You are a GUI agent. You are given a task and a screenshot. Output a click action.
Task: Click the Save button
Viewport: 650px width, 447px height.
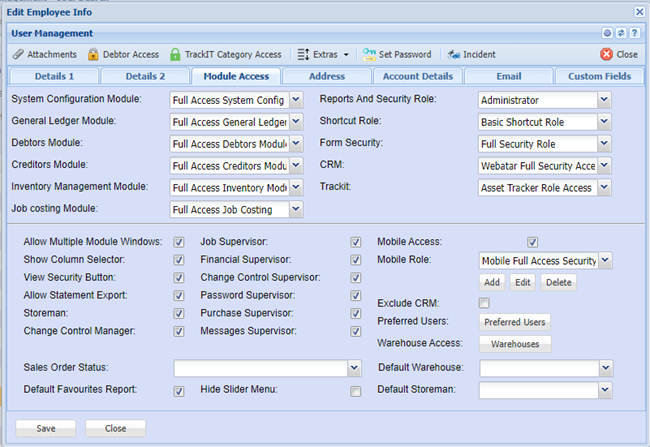coord(46,428)
